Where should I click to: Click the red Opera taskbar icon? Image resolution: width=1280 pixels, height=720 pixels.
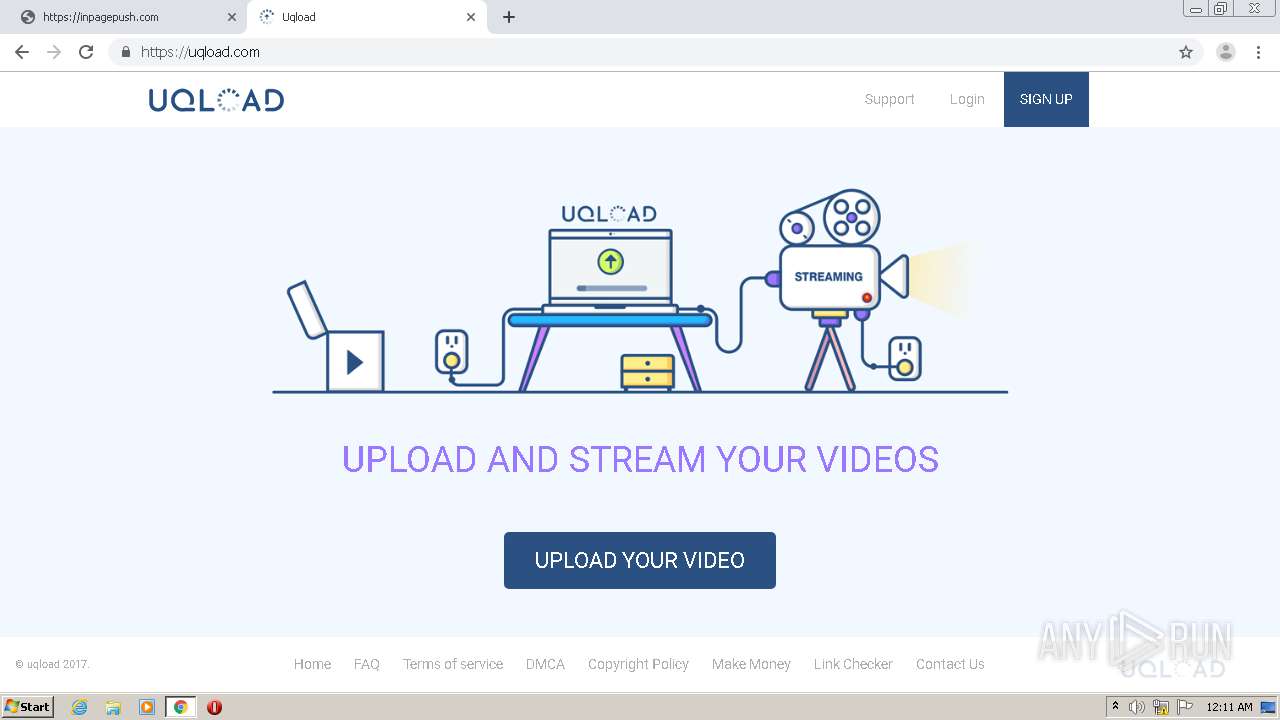click(214, 707)
